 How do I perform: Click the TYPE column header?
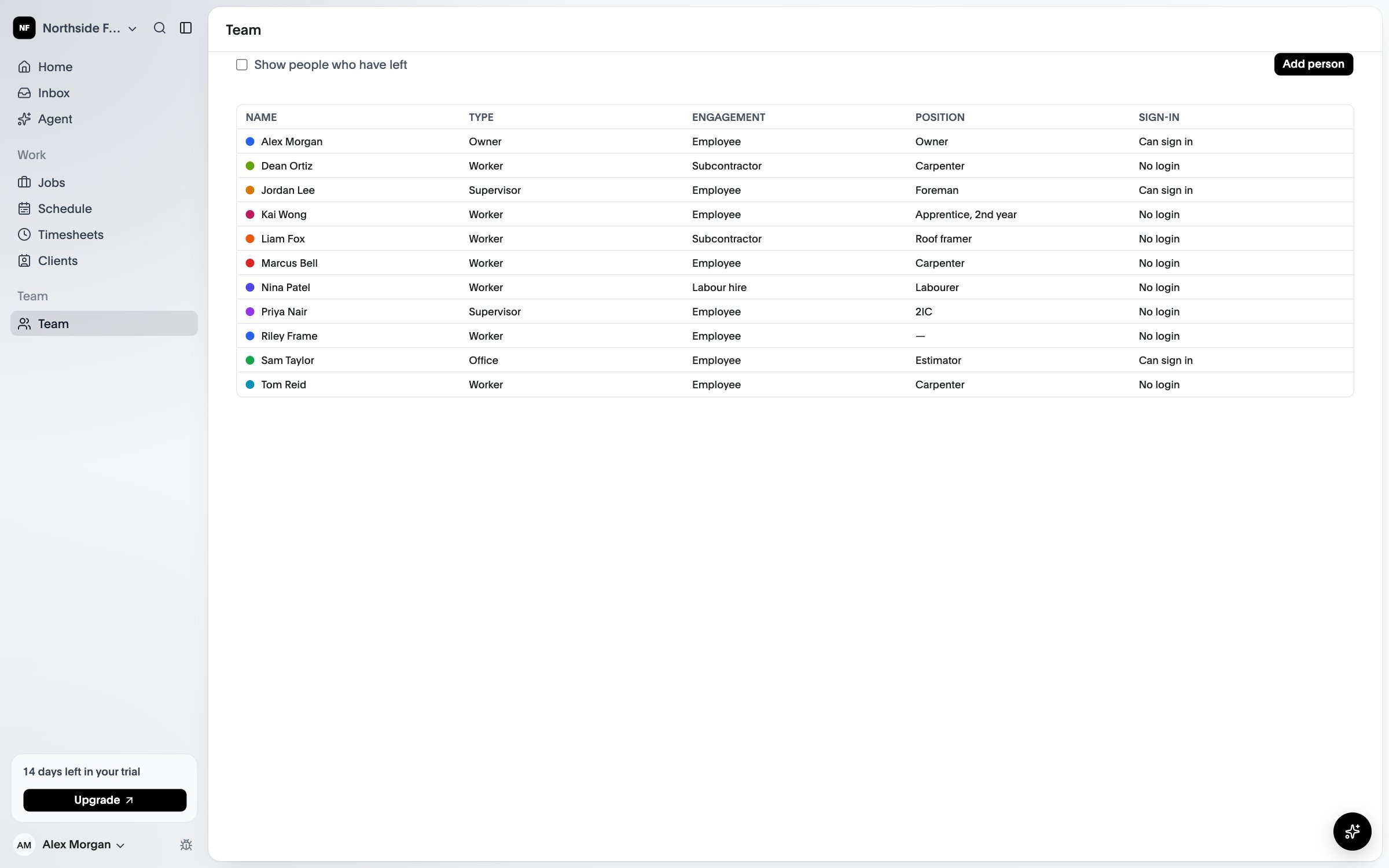click(481, 117)
